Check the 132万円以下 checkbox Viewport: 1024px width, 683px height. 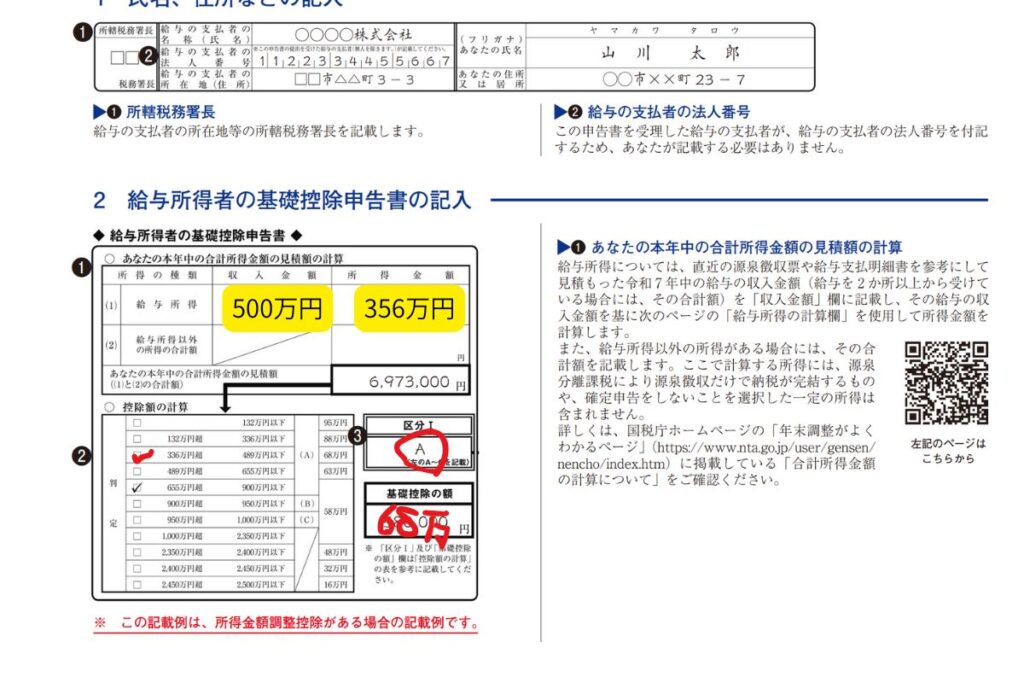(x=137, y=423)
